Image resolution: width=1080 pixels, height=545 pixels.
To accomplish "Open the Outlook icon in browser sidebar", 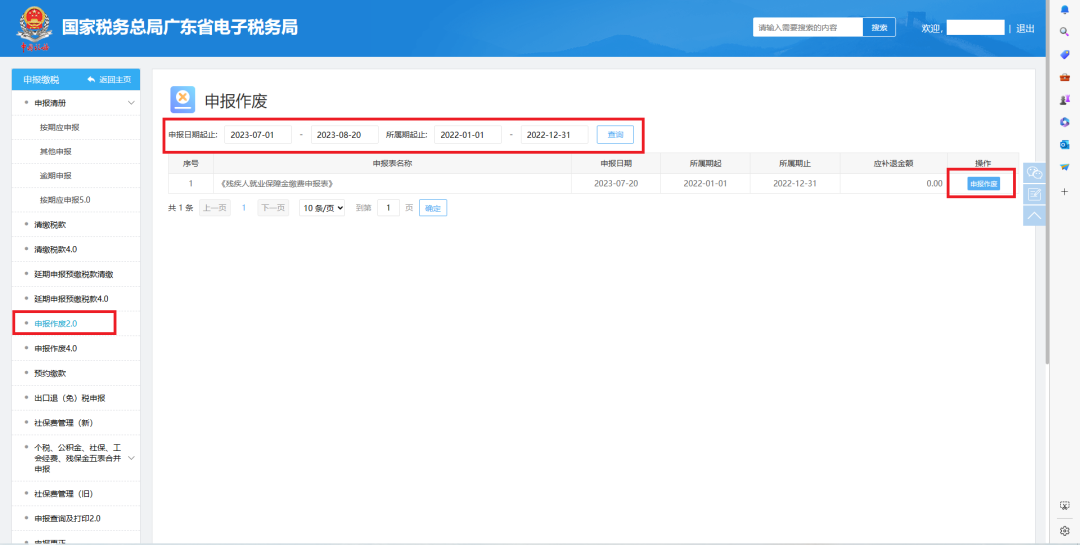I will click(1065, 145).
